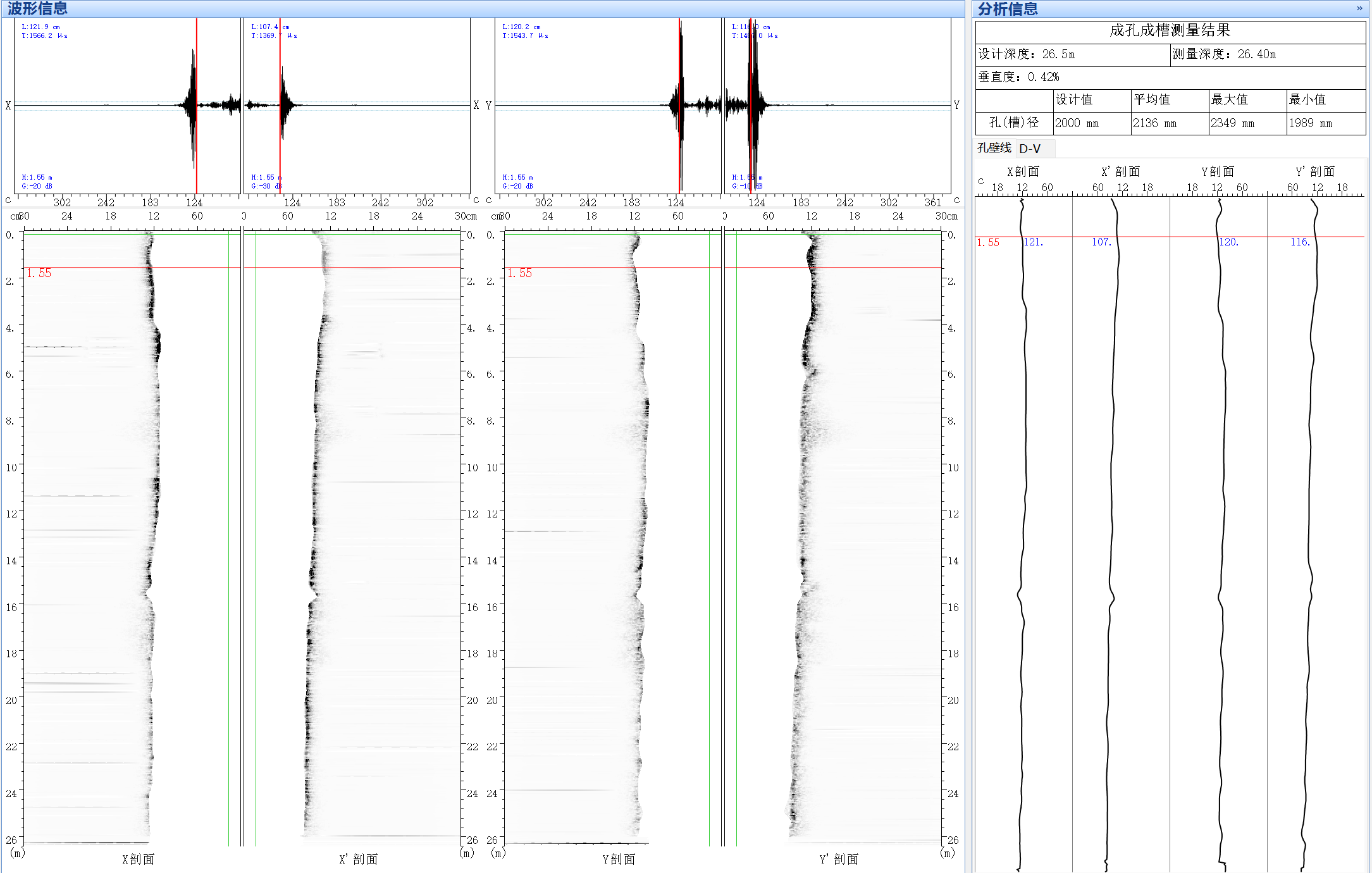The height and width of the screenshot is (873, 1372).
Task: Click the 最小值 1989 mm cell
Action: tap(1326, 123)
